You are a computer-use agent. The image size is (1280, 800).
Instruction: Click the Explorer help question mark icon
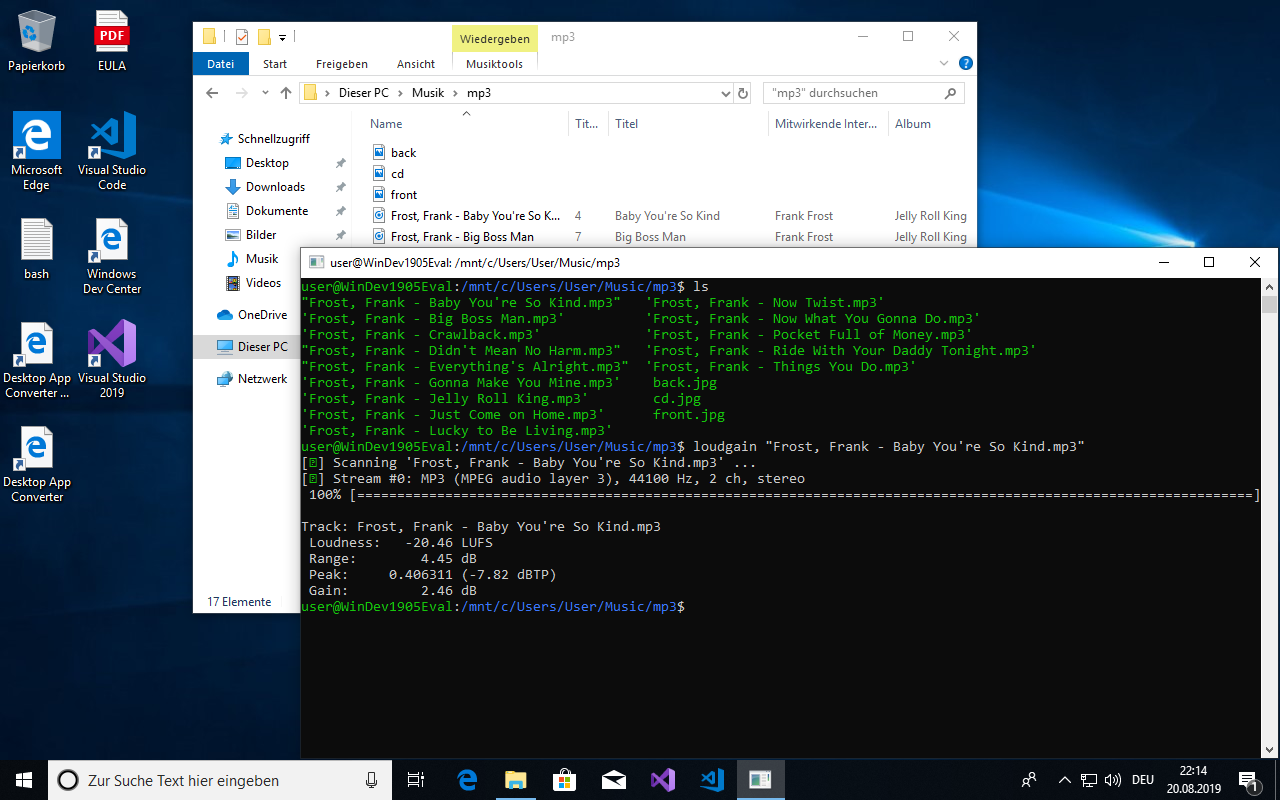966,63
